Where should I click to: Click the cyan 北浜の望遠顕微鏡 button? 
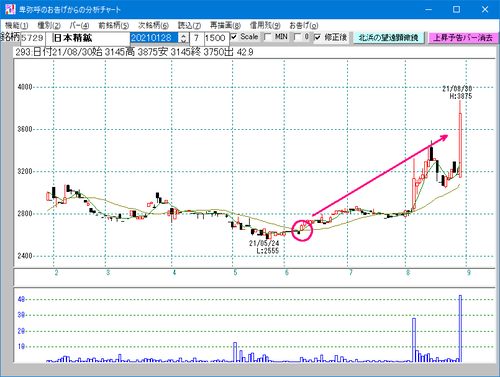388,38
